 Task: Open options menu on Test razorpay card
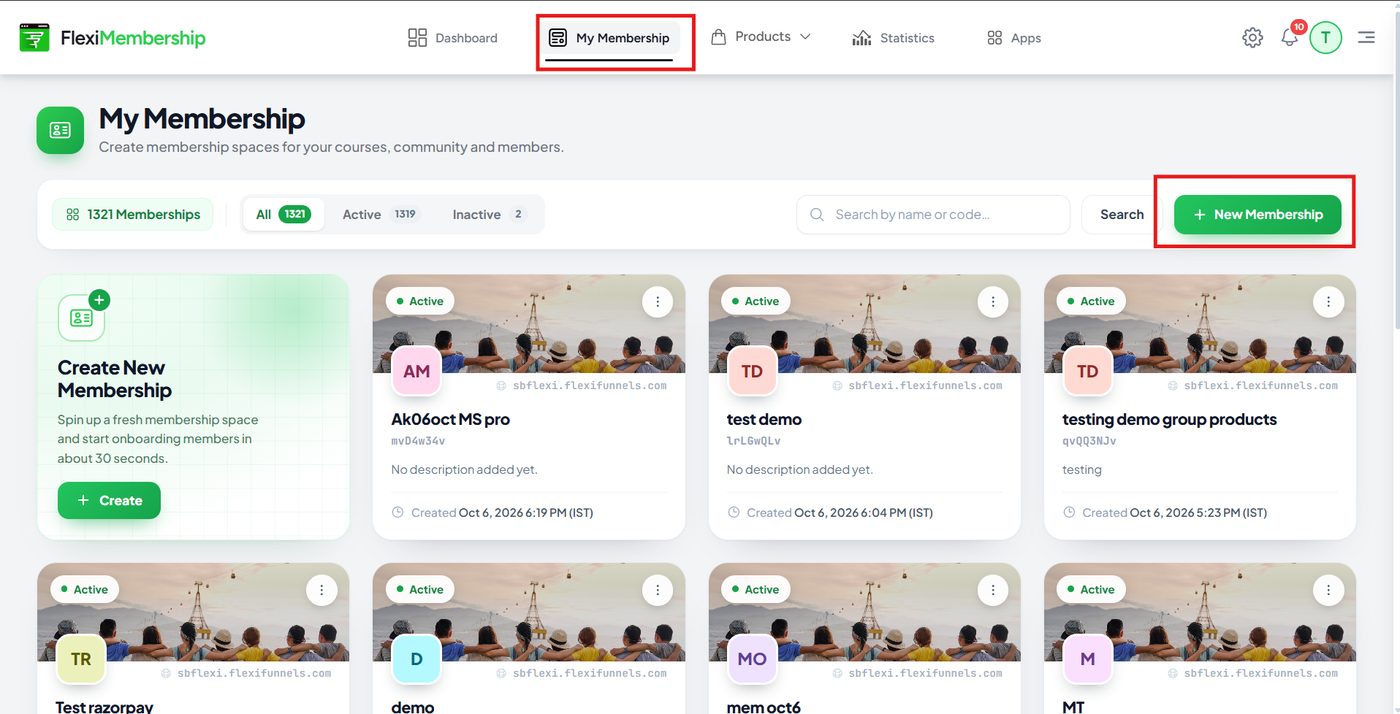[x=321, y=590]
